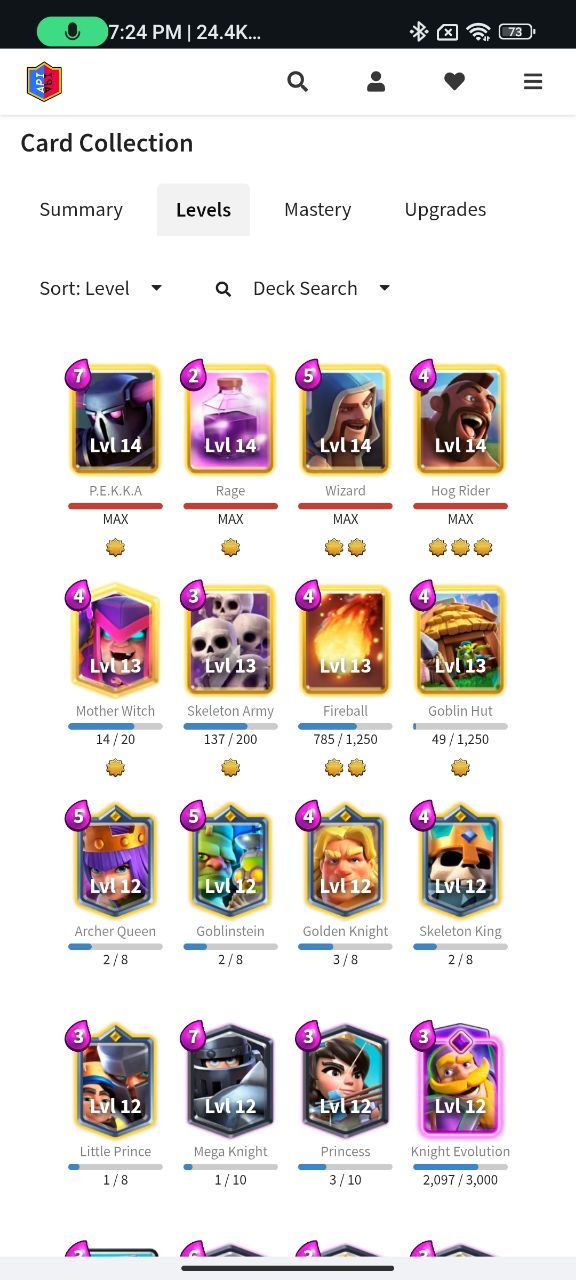Image resolution: width=576 pixels, height=1280 pixels.
Task: Open the Mega Knight card
Action: tap(230, 1080)
